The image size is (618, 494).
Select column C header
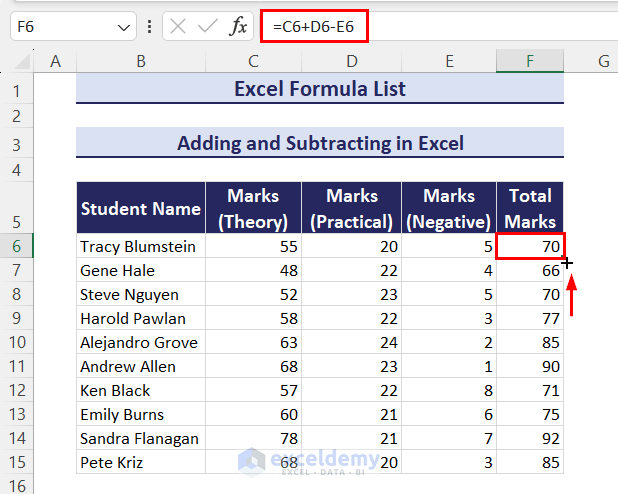point(253,61)
